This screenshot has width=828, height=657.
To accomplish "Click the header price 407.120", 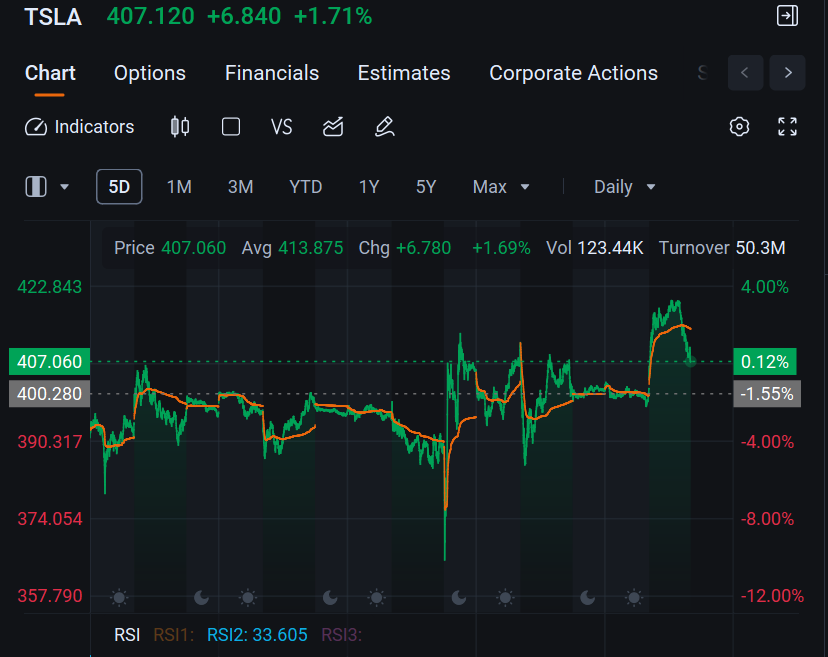I will pos(150,16).
